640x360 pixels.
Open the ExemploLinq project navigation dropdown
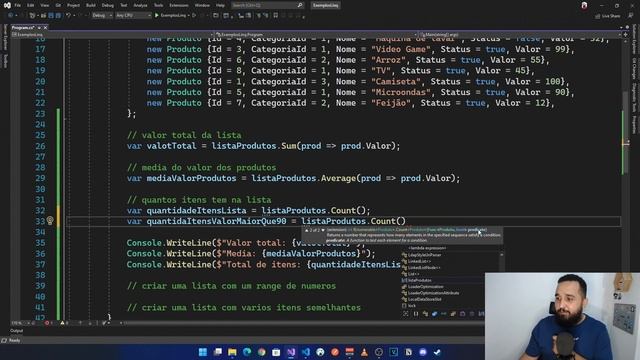pos(112,35)
